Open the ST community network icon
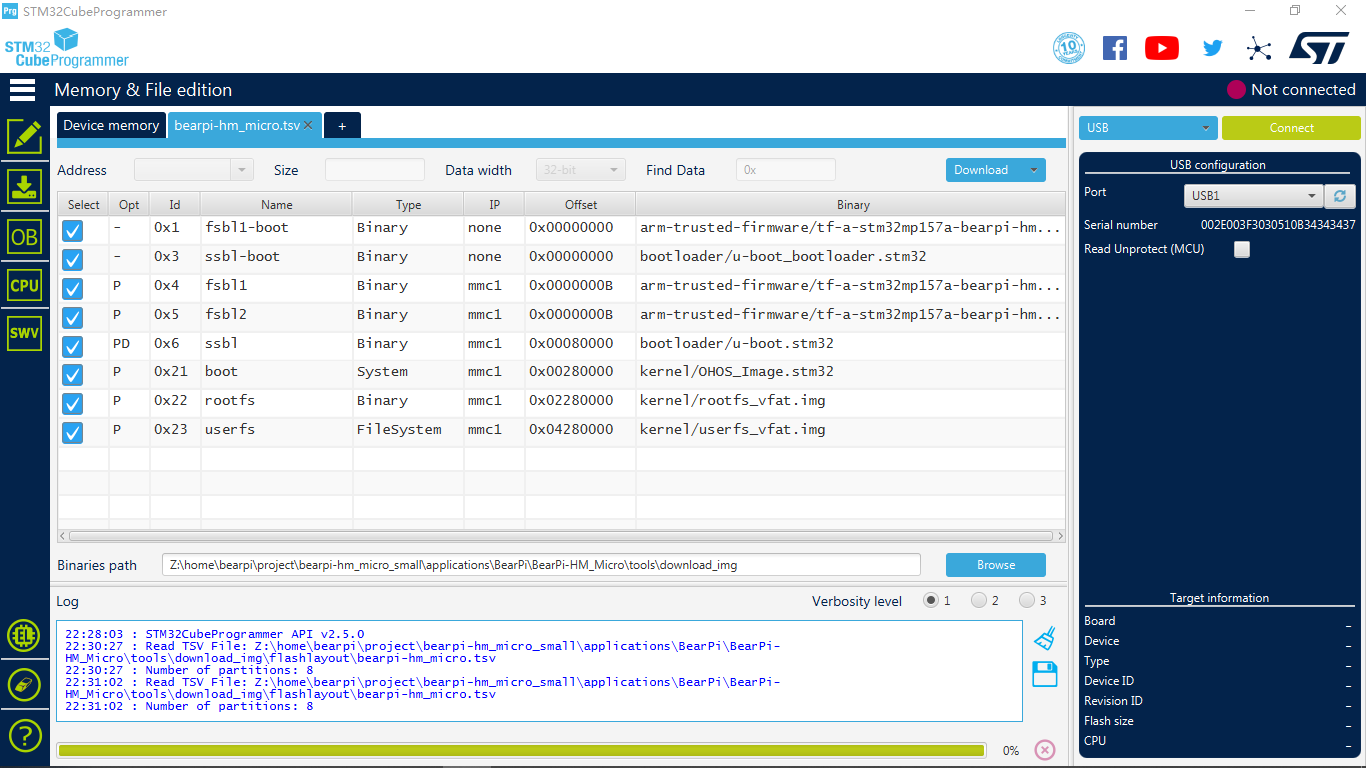 pos(1259,48)
